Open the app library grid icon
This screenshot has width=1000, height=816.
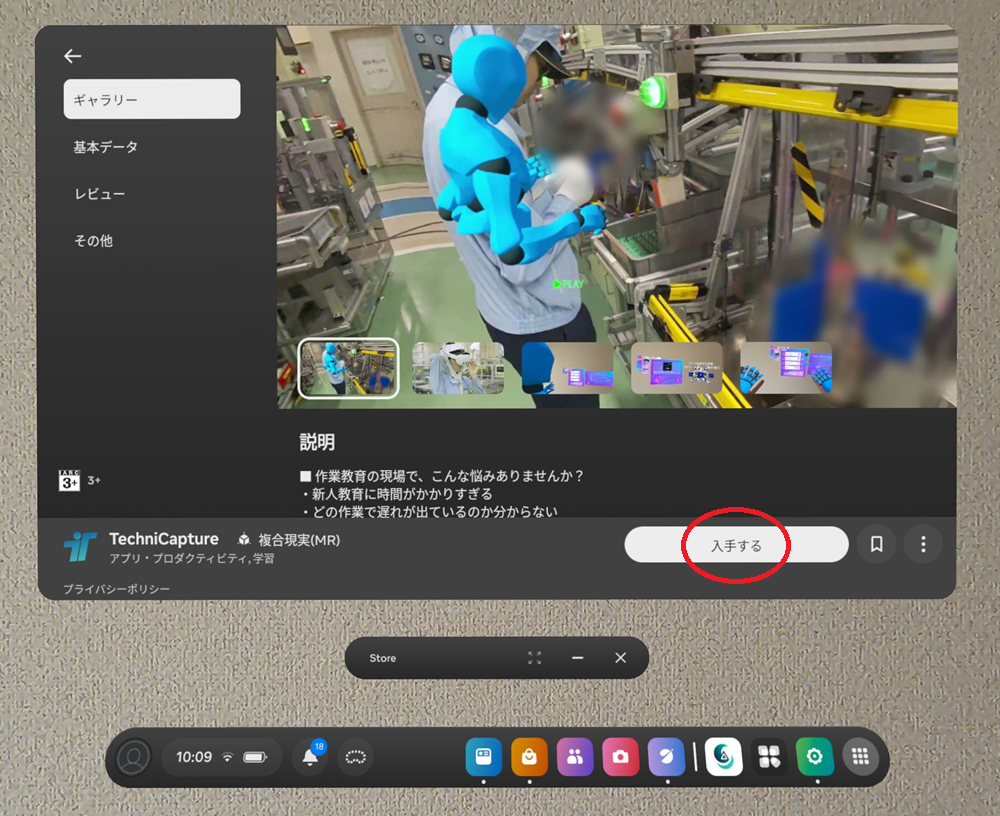(860, 757)
